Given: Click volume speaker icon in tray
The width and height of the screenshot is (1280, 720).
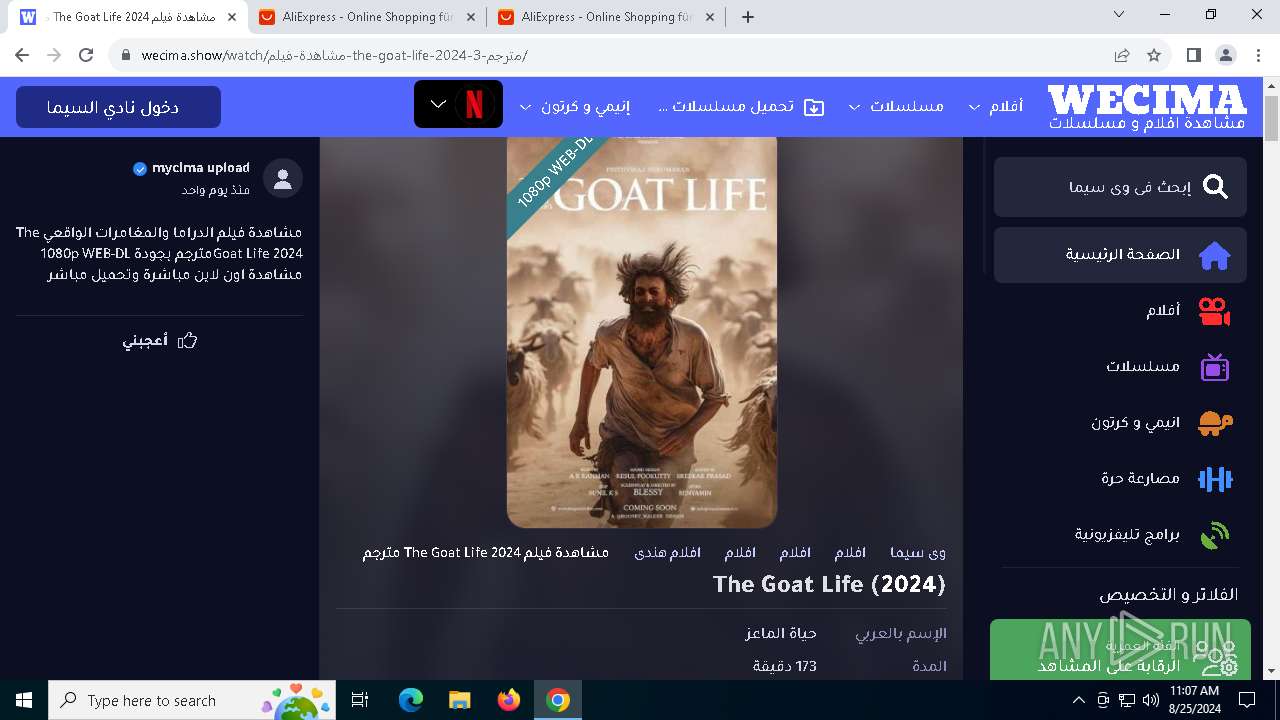Looking at the screenshot, I should point(1150,700).
